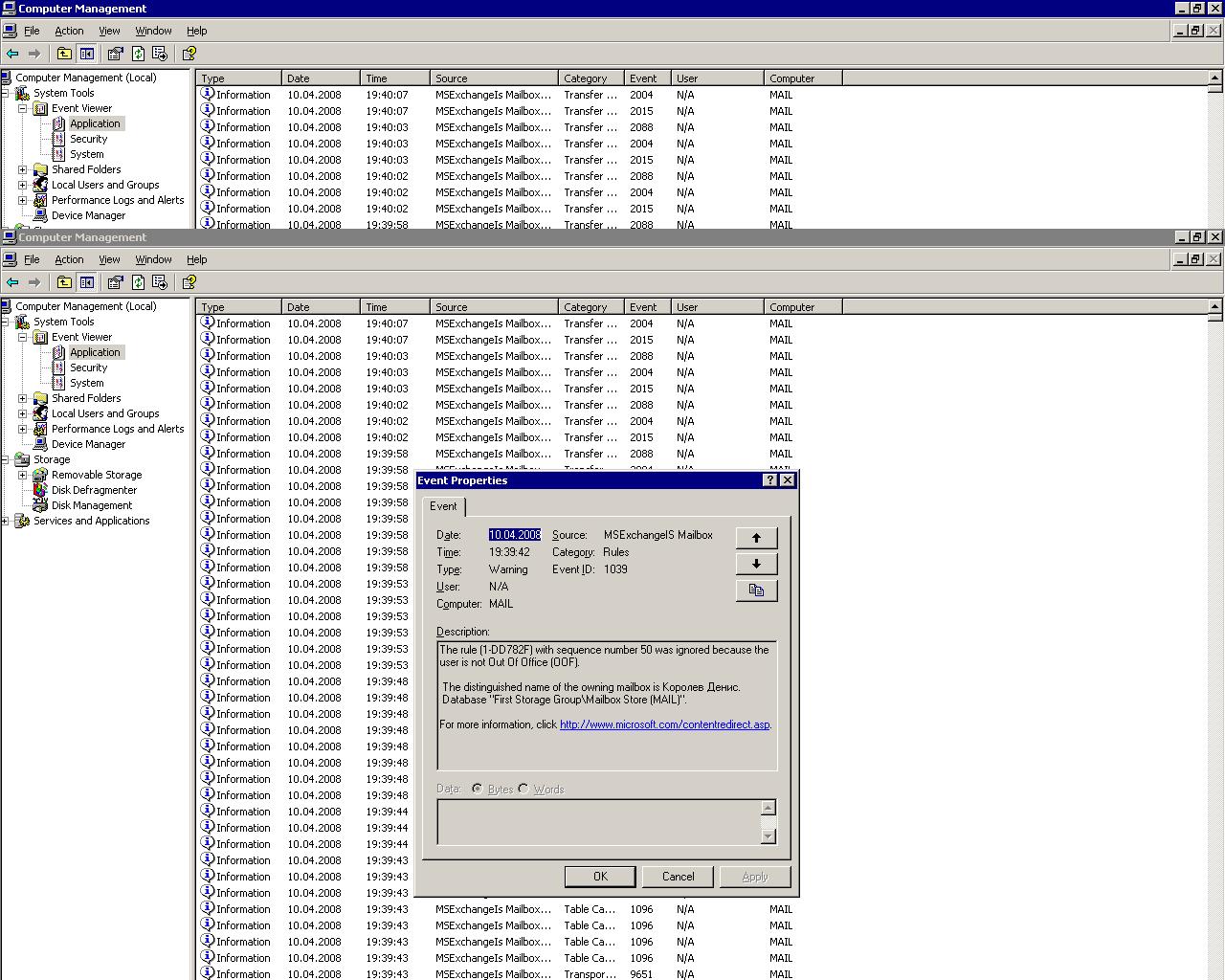Image resolution: width=1225 pixels, height=980 pixels.
Task: Sort by Event column in upper window
Action: pyautogui.click(x=648, y=78)
